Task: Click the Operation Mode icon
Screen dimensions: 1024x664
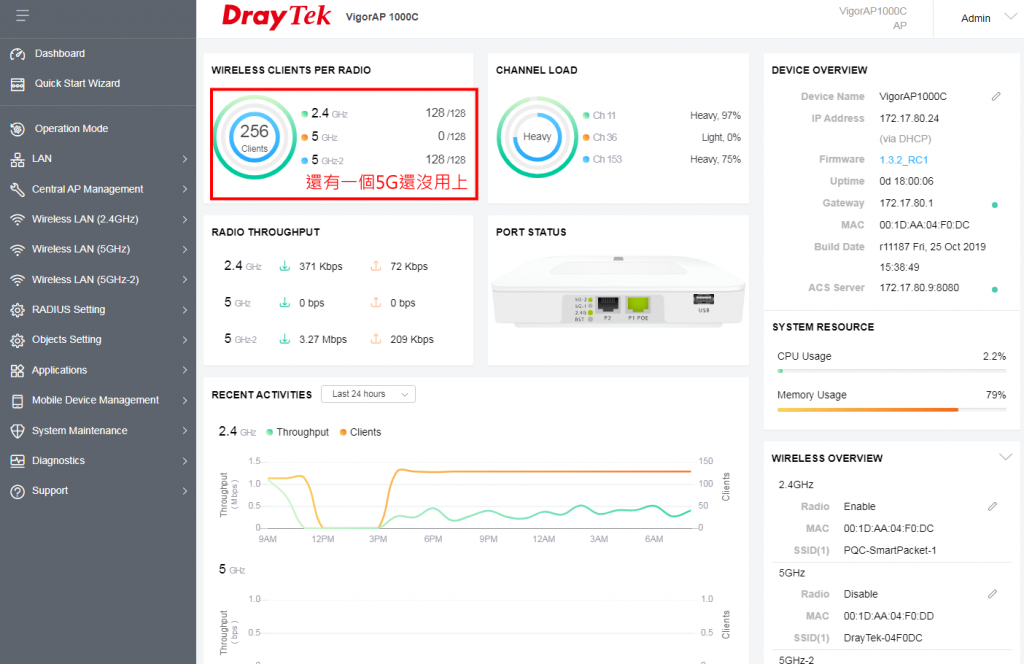Action: coord(18,129)
